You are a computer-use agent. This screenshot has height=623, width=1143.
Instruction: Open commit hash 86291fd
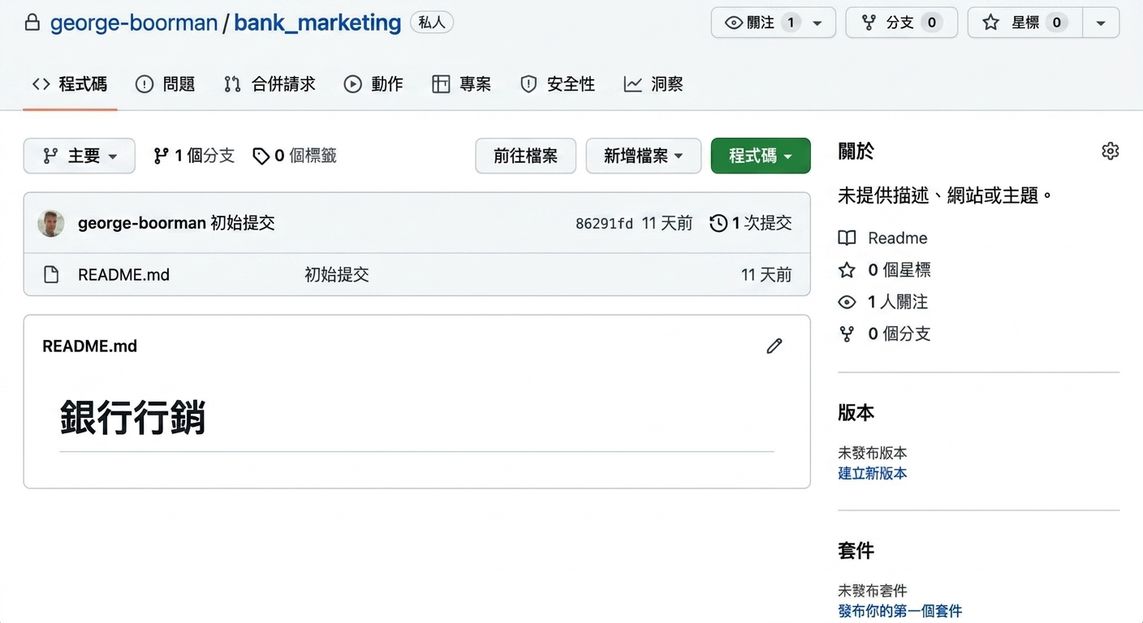coord(604,224)
